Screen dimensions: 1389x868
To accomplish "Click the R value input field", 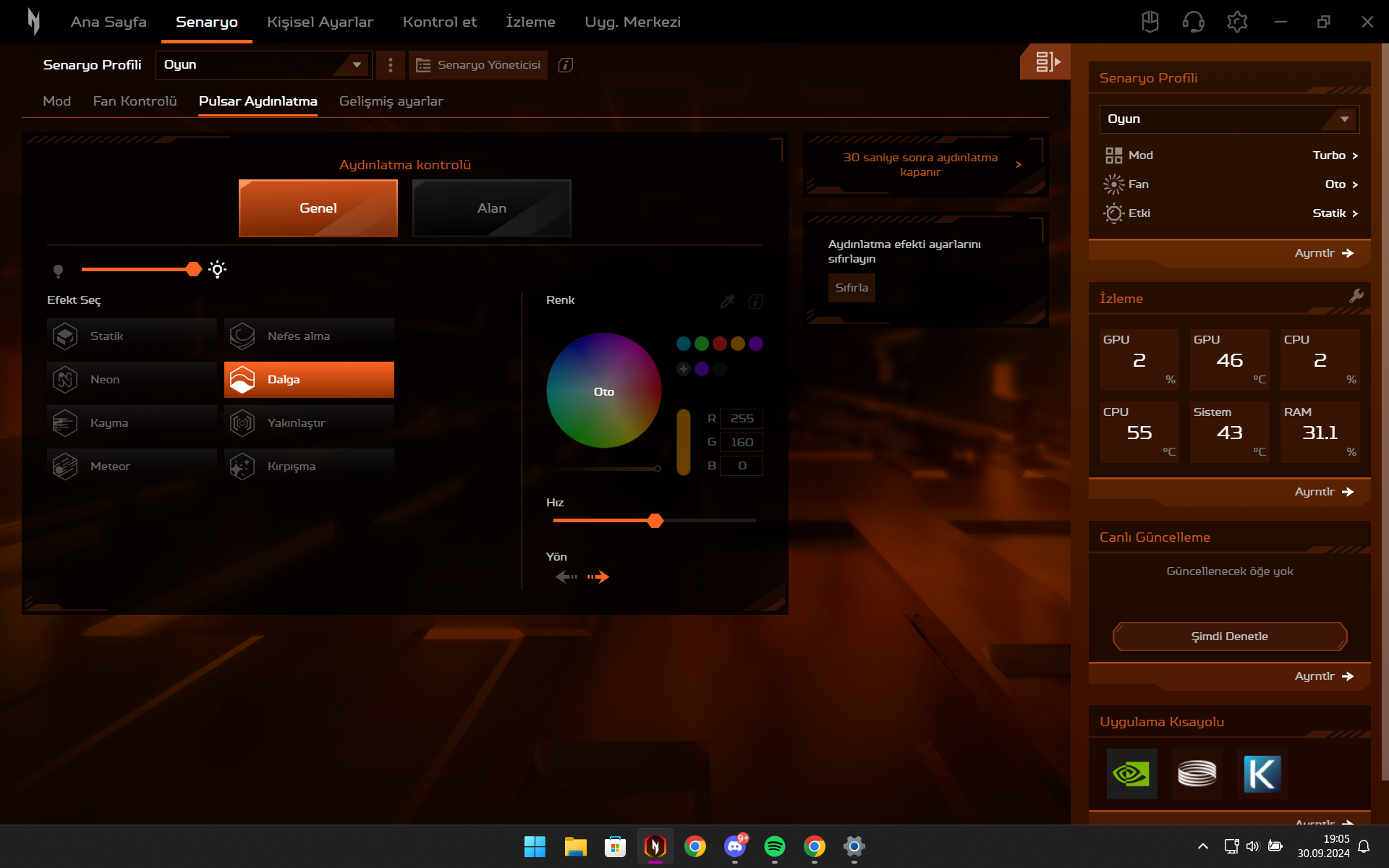I will 742,419.
